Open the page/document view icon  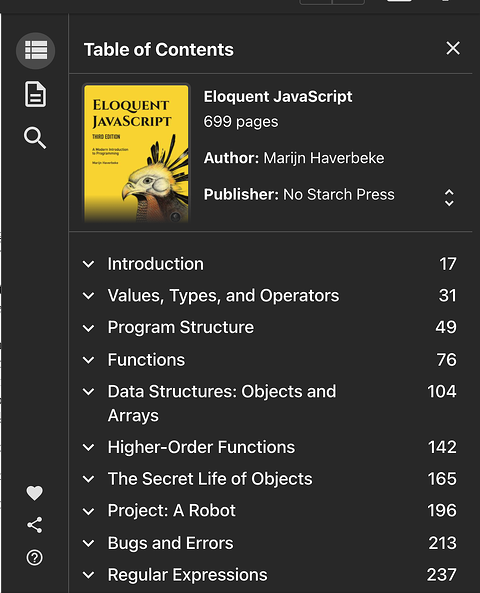[36, 94]
